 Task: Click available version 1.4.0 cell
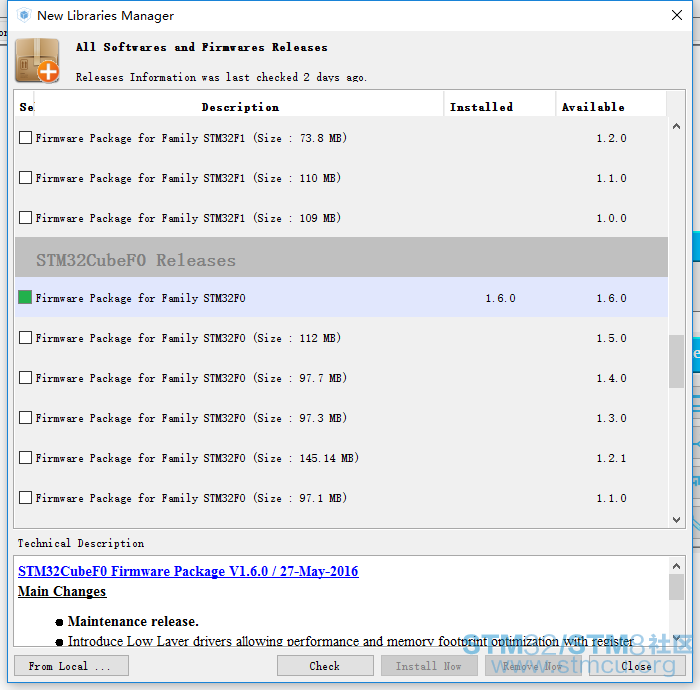(x=612, y=378)
